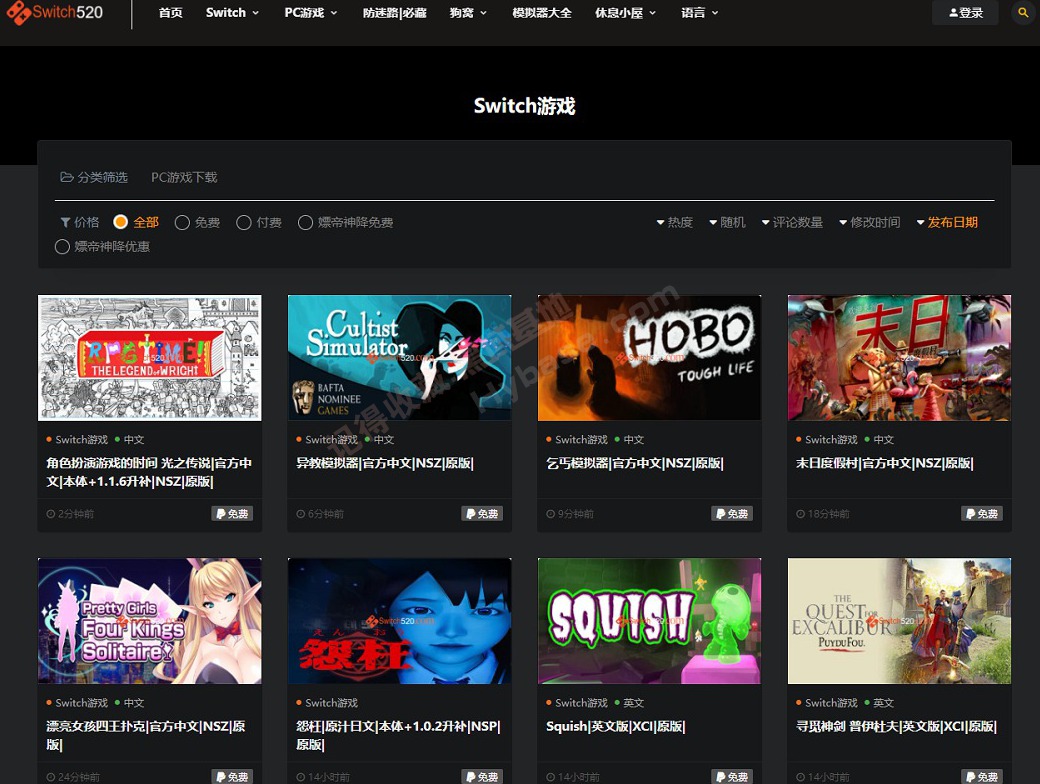Open 怨枉 horror game thumbnail

click(x=399, y=621)
